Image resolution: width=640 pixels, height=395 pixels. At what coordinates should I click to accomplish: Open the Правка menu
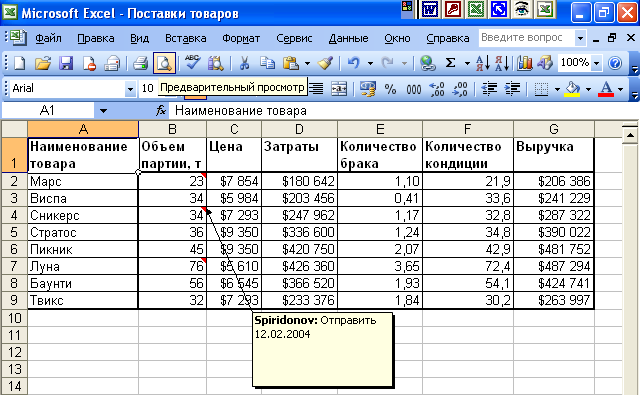[x=96, y=39]
